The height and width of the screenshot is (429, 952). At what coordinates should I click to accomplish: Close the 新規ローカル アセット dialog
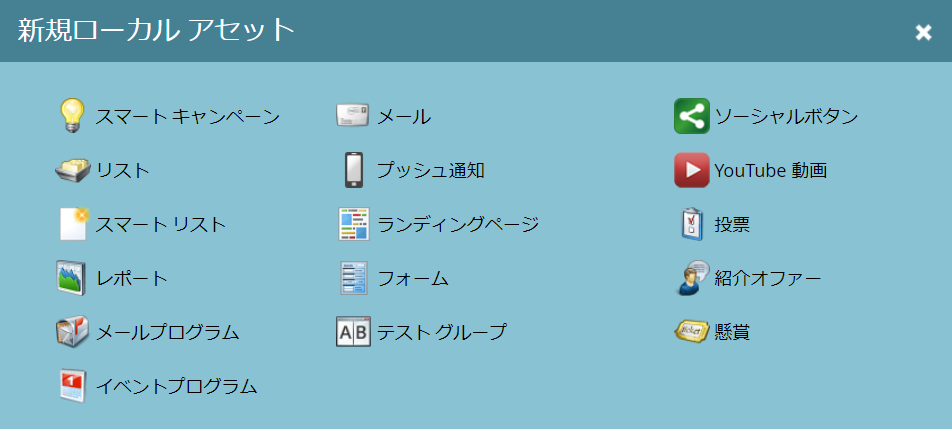pyautogui.click(x=923, y=32)
